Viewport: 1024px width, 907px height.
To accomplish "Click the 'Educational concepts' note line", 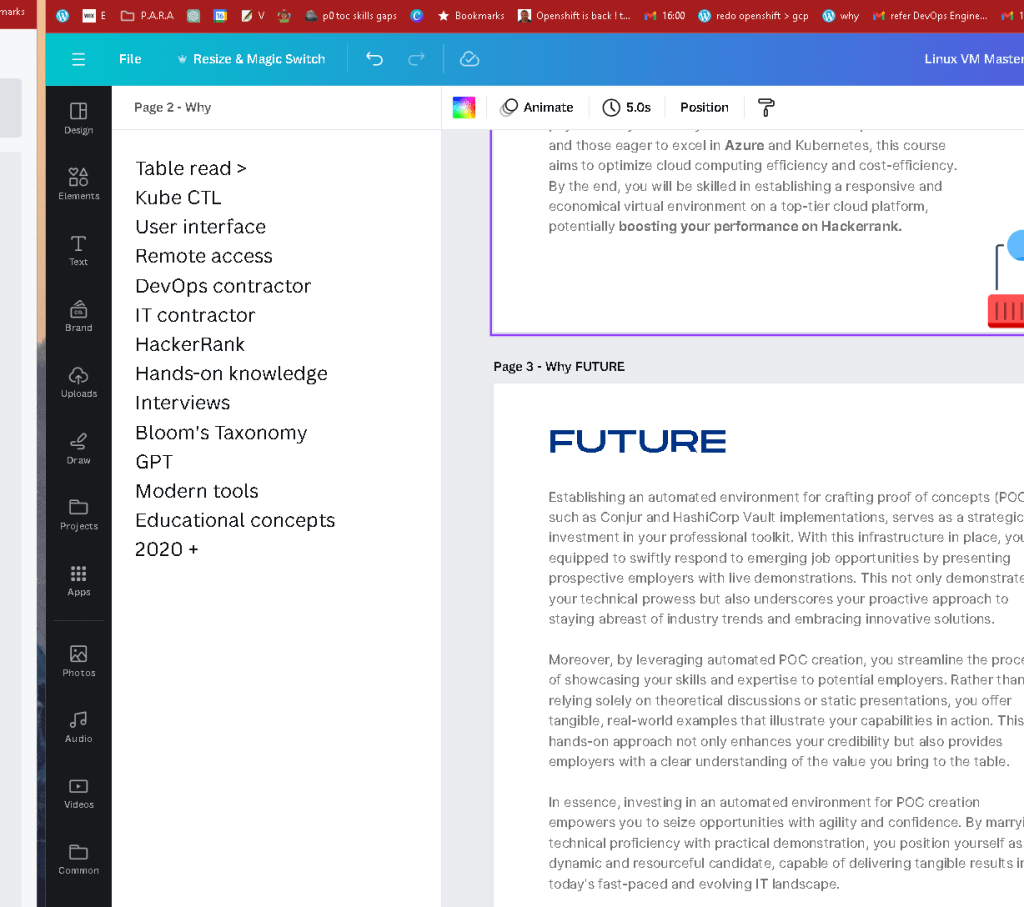I will 235,521.
